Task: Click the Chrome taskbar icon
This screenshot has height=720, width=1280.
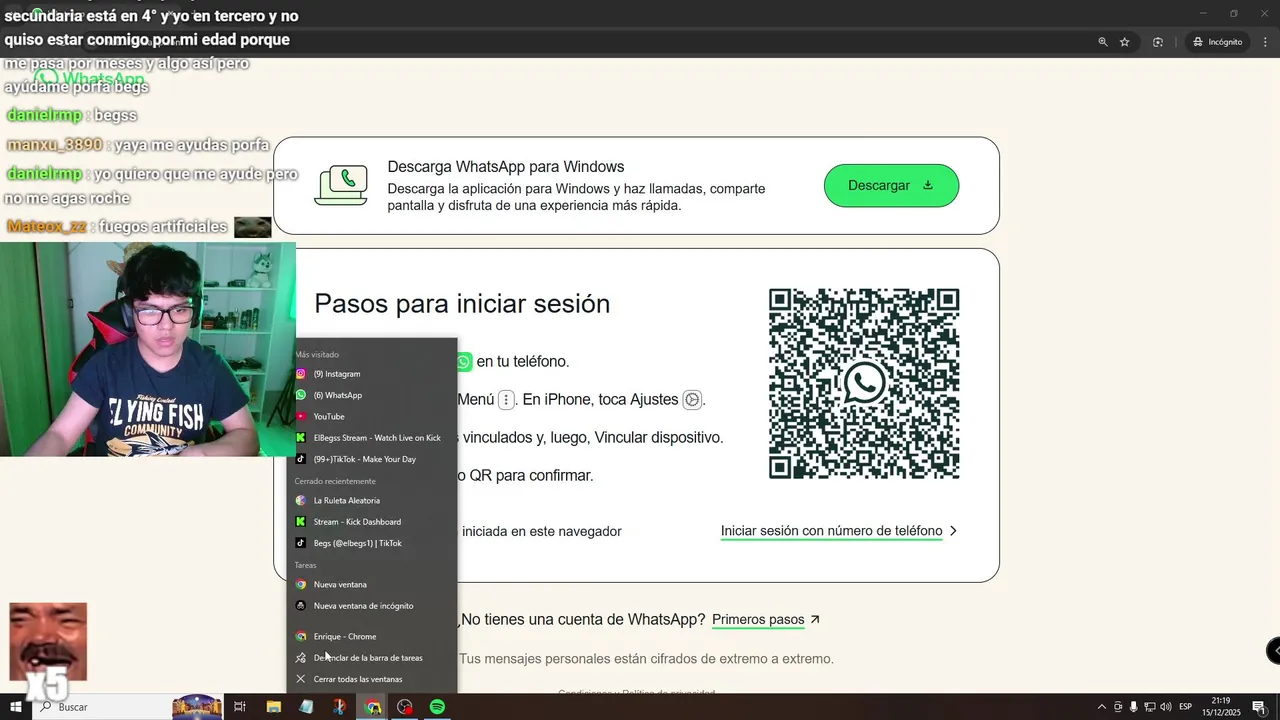Action: 373,707
